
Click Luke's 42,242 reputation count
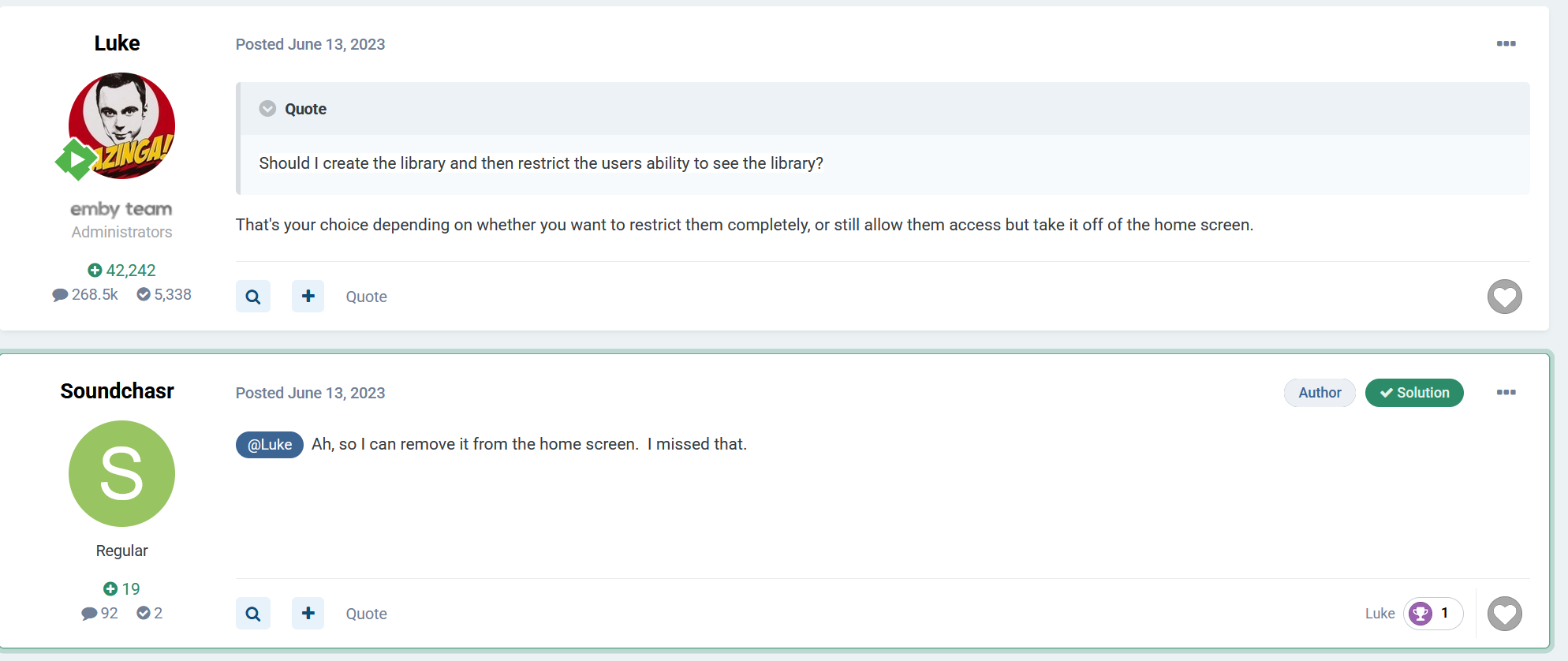(x=122, y=271)
